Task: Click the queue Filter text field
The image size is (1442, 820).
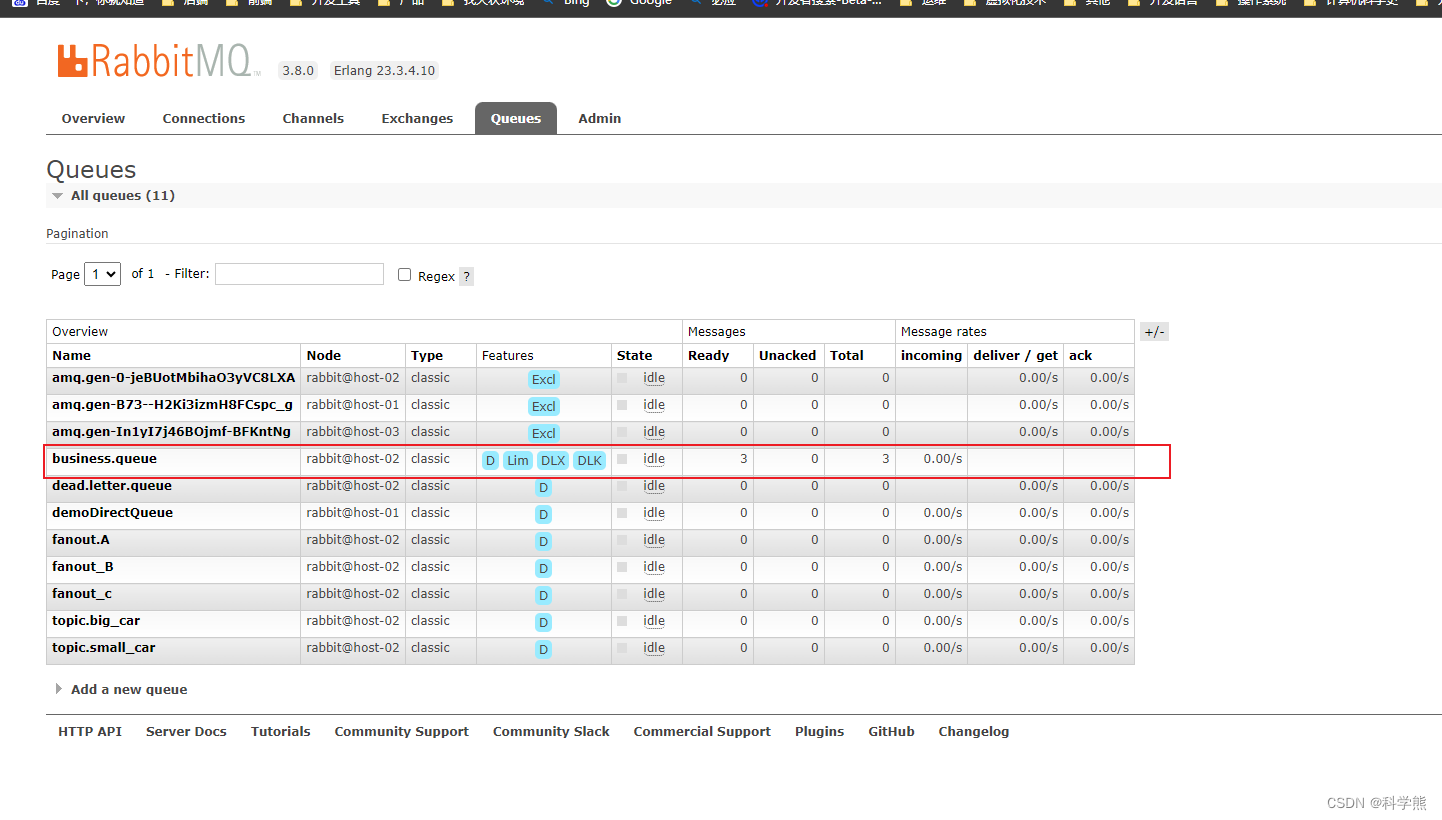Action: [x=299, y=274]
